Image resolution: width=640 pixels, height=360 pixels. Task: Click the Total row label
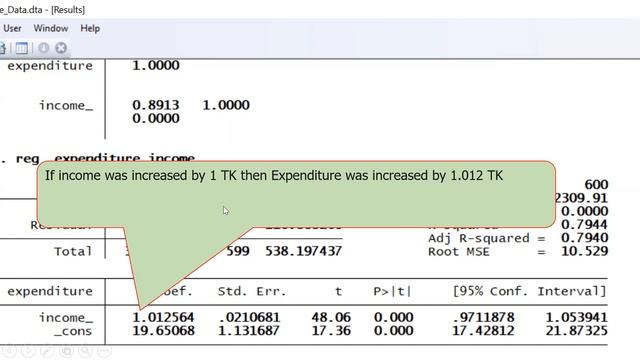[73, 251]
